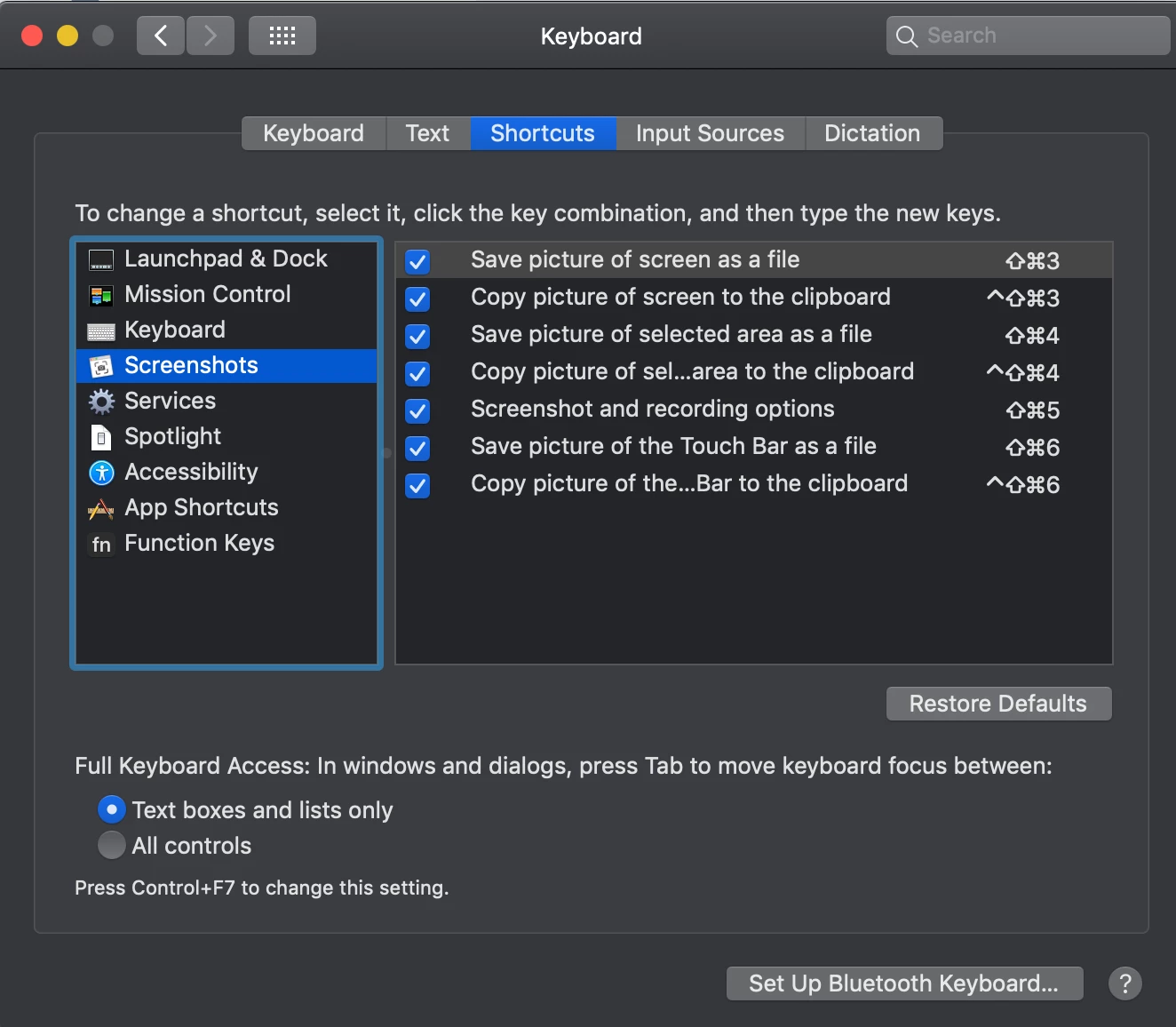Click the ⌃⇧⌘6 key combination

click(1023, 485)
